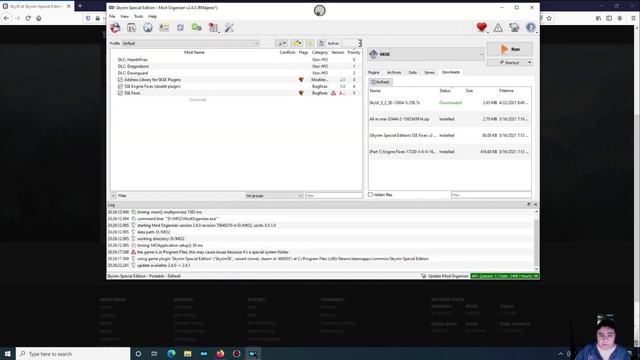Click the version warning icon on SSE Fixes

333,93
